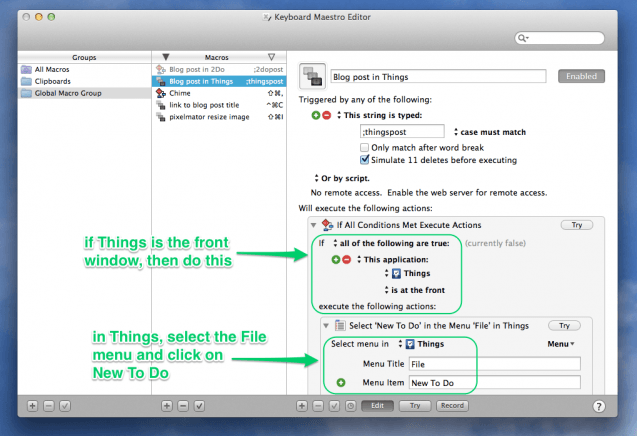Select the Blog post in 2Do macro
Viewport: 637px width, 436px height.
click(219, 69)
